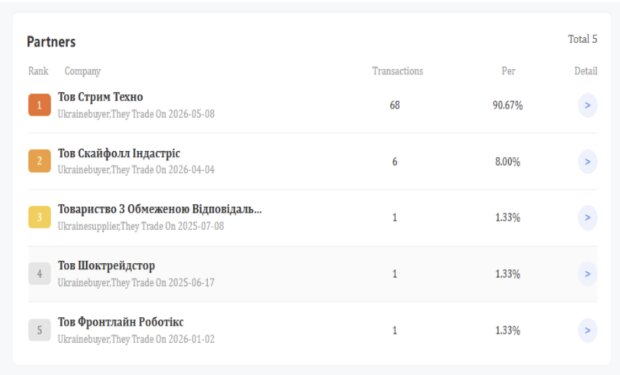The image size is (620, 375).
Task: Open detail arrow for Тов Шоктрейдстор
Action: pos(588,274)
